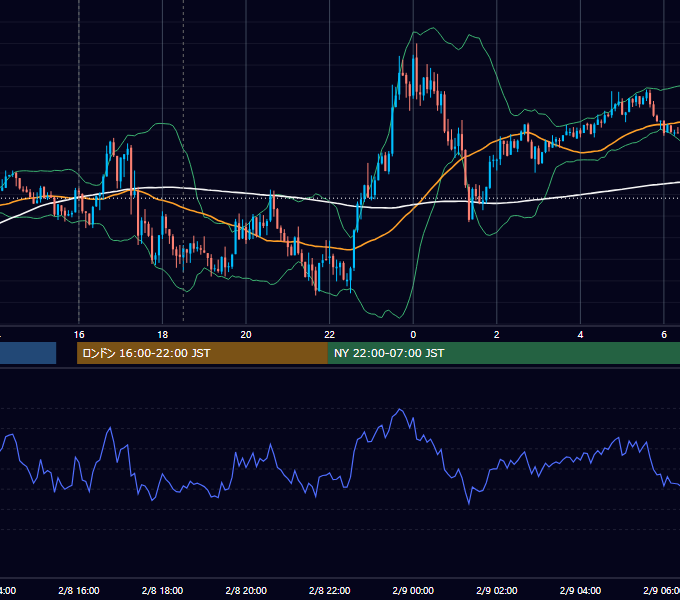Click the 2 hour label on upper axis
The image size is (680, 600).
coord(497,335)
